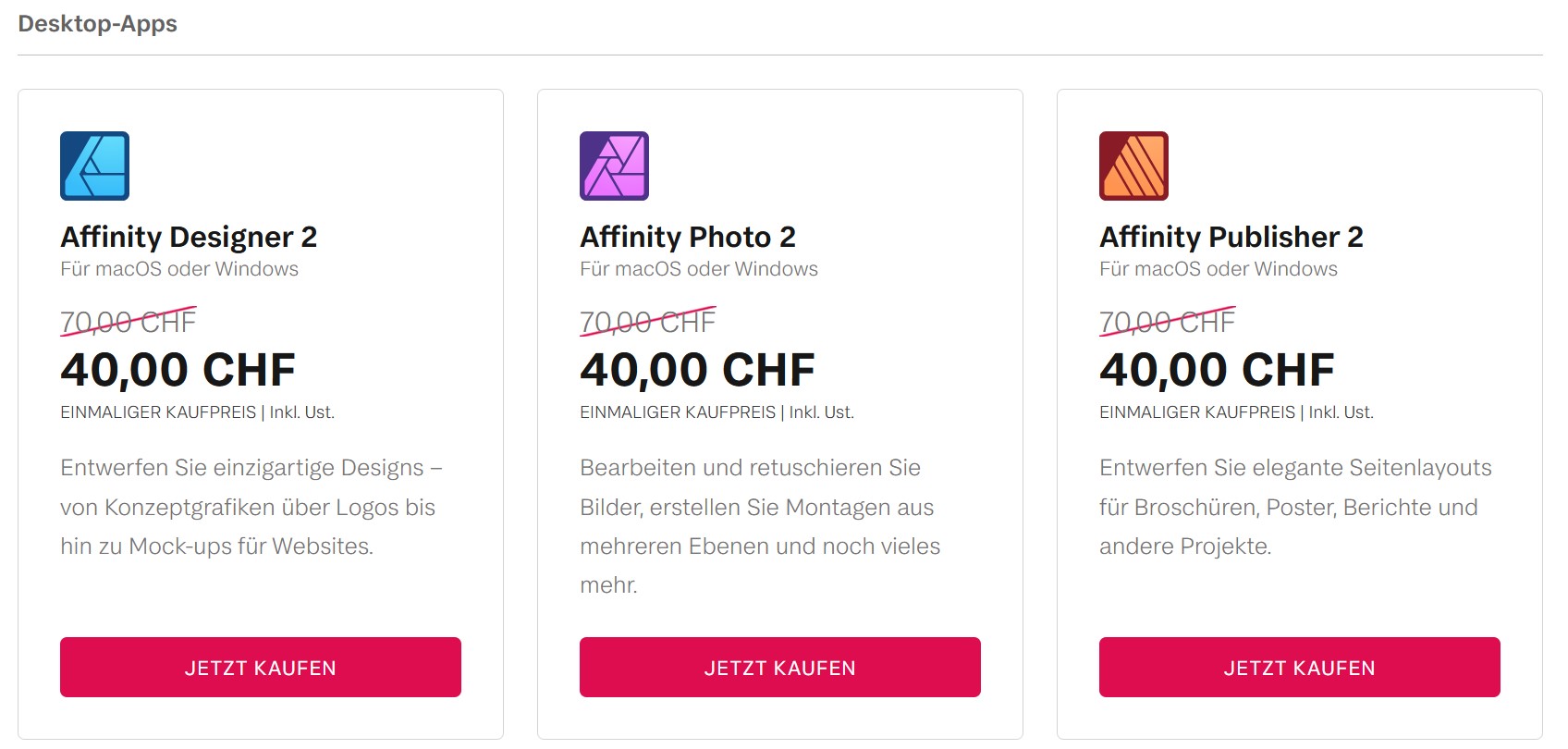Click the Affinity Photo 2 app icon
The width and height of the screenshot is (1568, 749).
(x=614, y=166)
